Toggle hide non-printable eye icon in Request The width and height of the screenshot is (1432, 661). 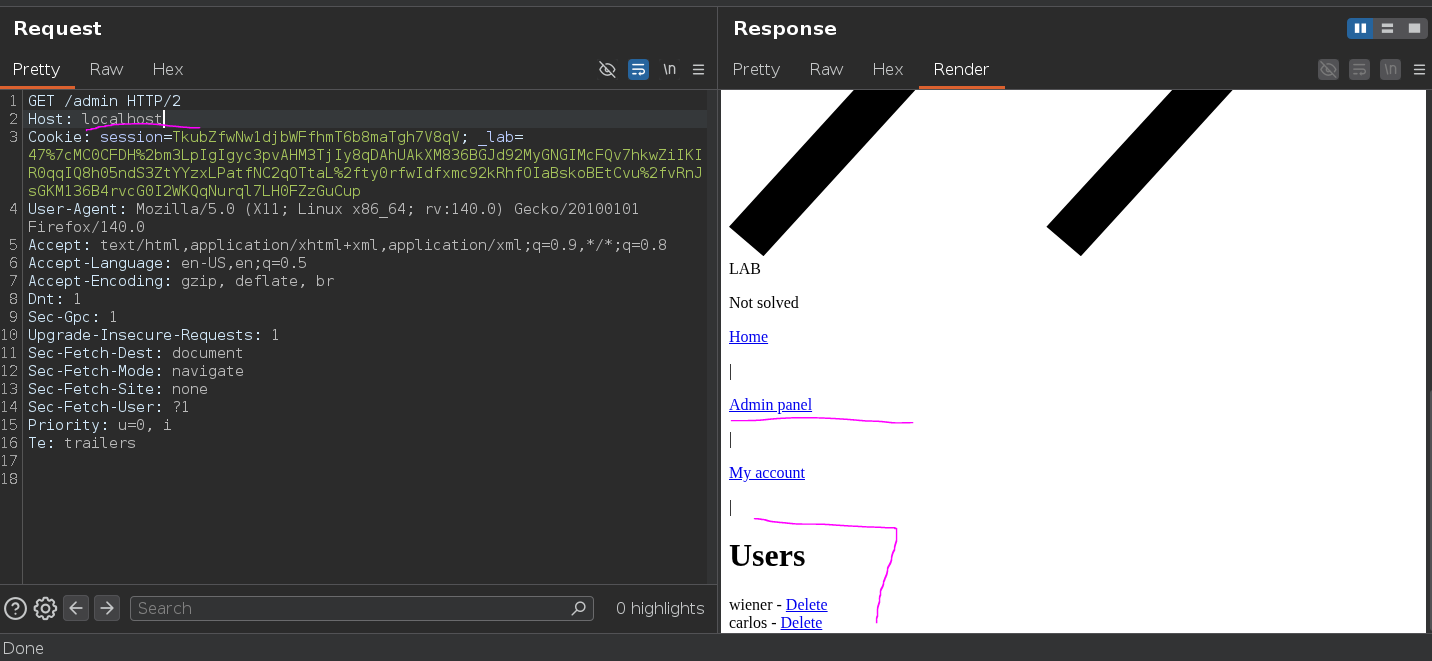click(607, 69)
